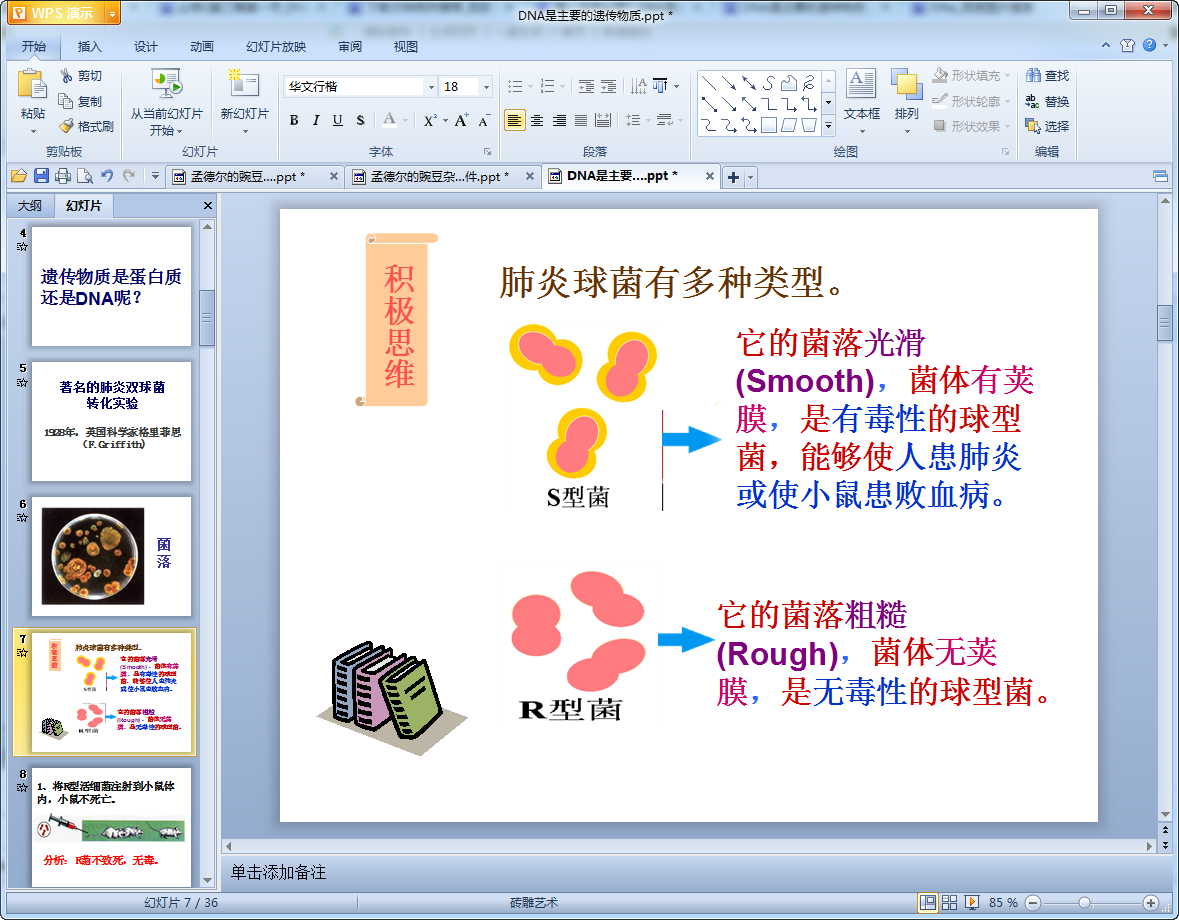Close the slide thumbnail panel
Viewport: 1179px width, 920px height.
[208, 205]
